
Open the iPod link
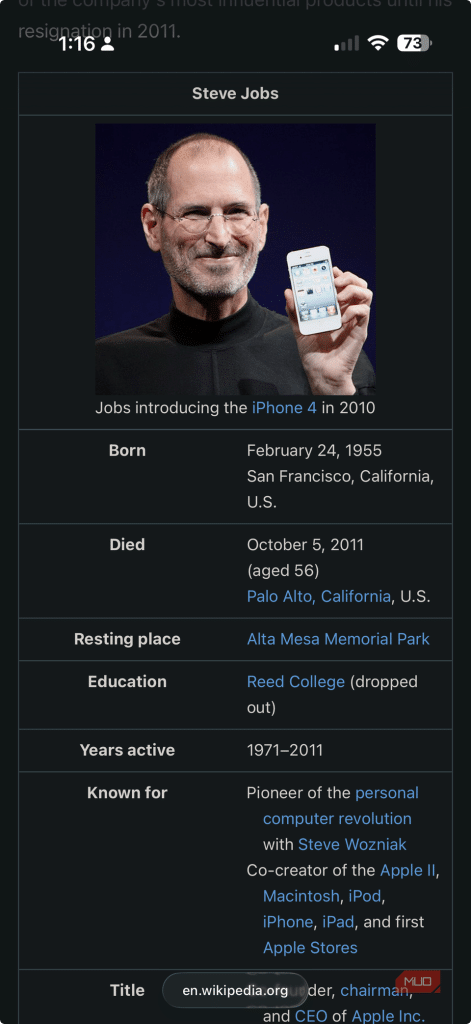pos(365,895)
